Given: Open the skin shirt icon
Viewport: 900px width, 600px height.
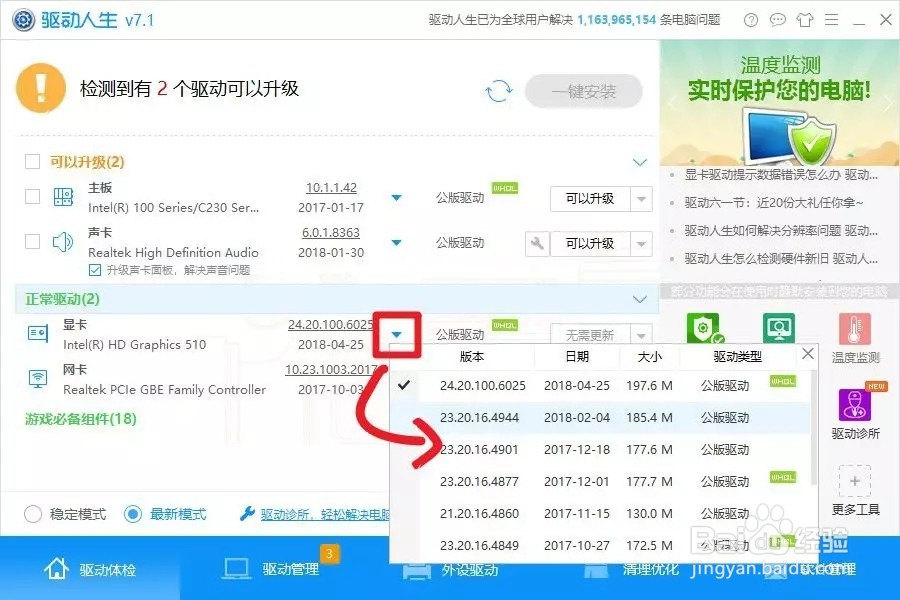Looking at the screenshot, I should point(805,20).
